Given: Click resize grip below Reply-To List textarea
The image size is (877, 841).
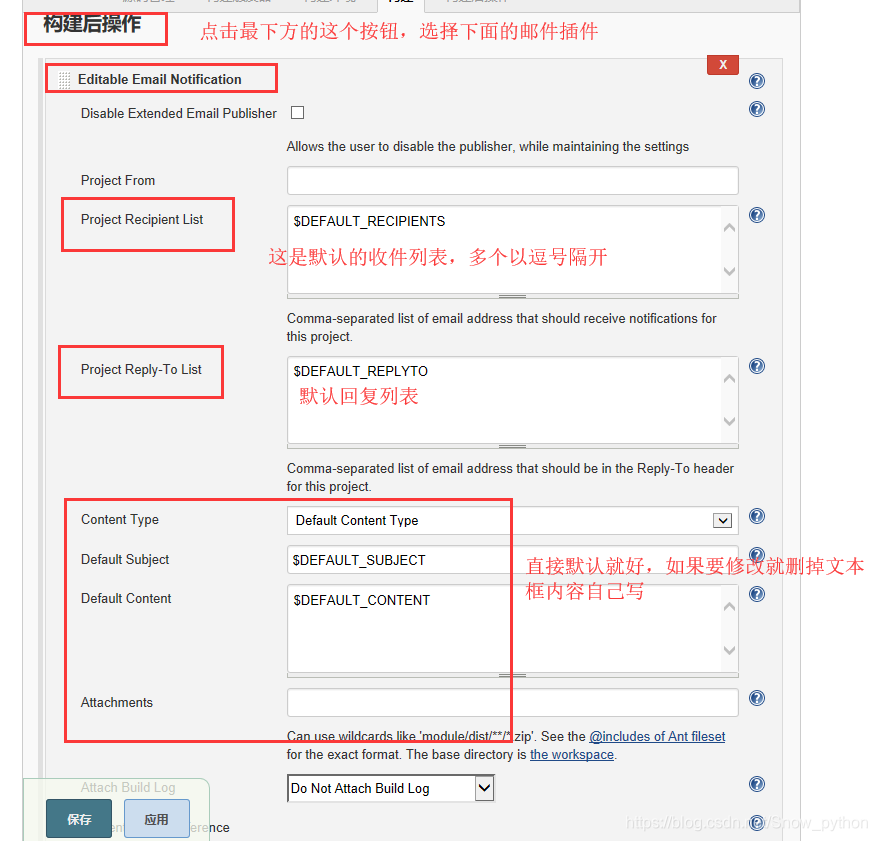Looking at the screenshot, I should coord(513,447).
